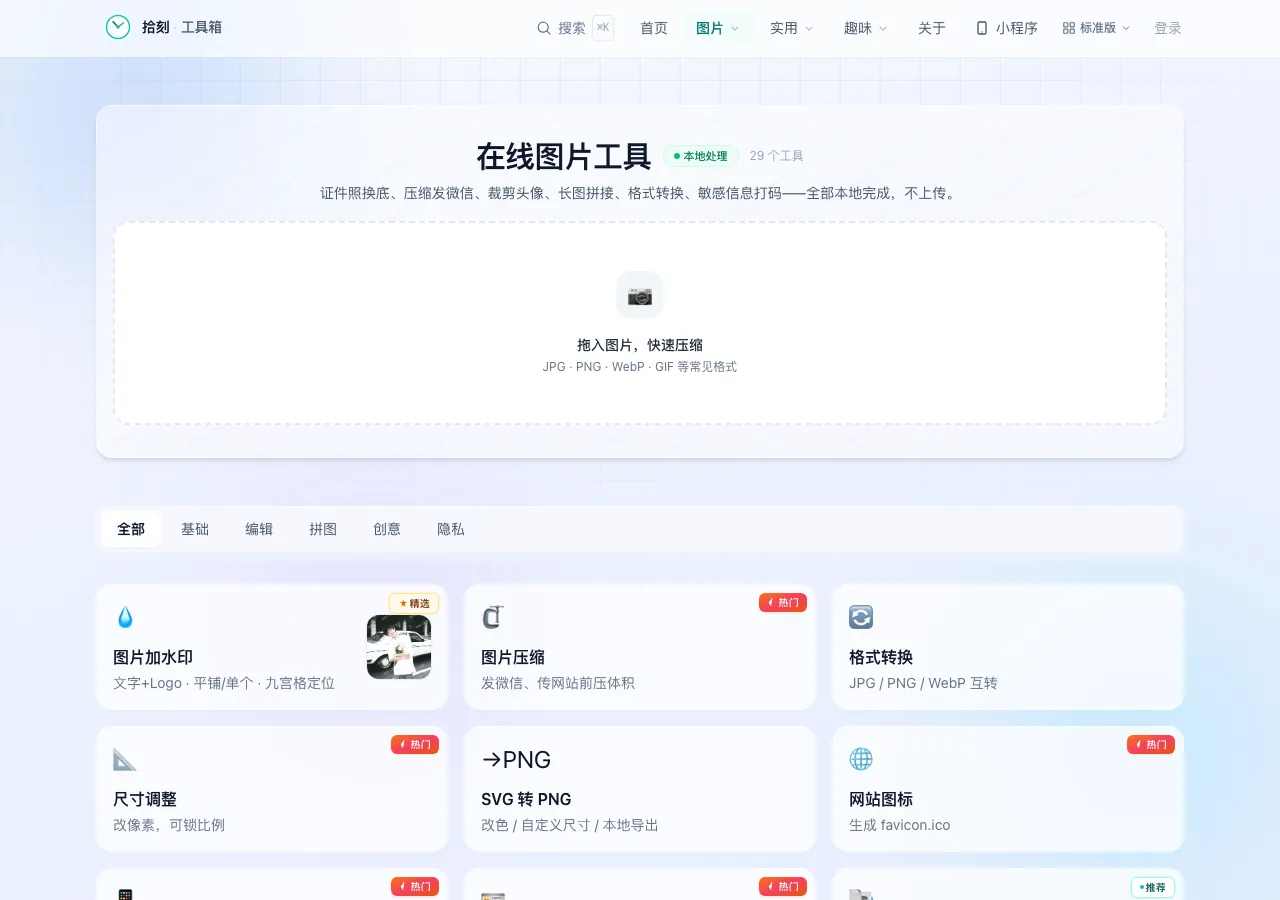Click the 尺寸调整 ruler triangle icon

point(125,759)
